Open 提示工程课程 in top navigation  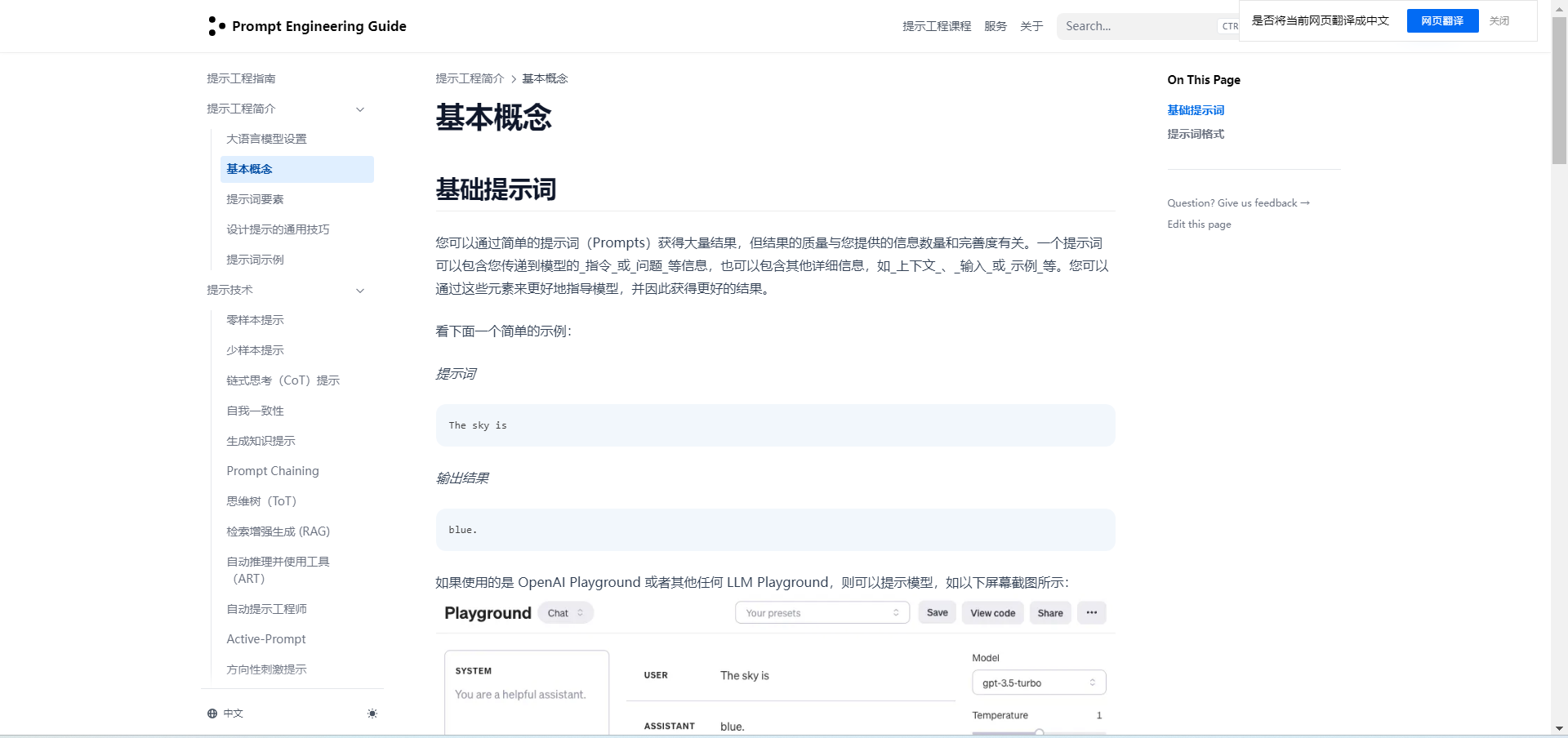936,26
